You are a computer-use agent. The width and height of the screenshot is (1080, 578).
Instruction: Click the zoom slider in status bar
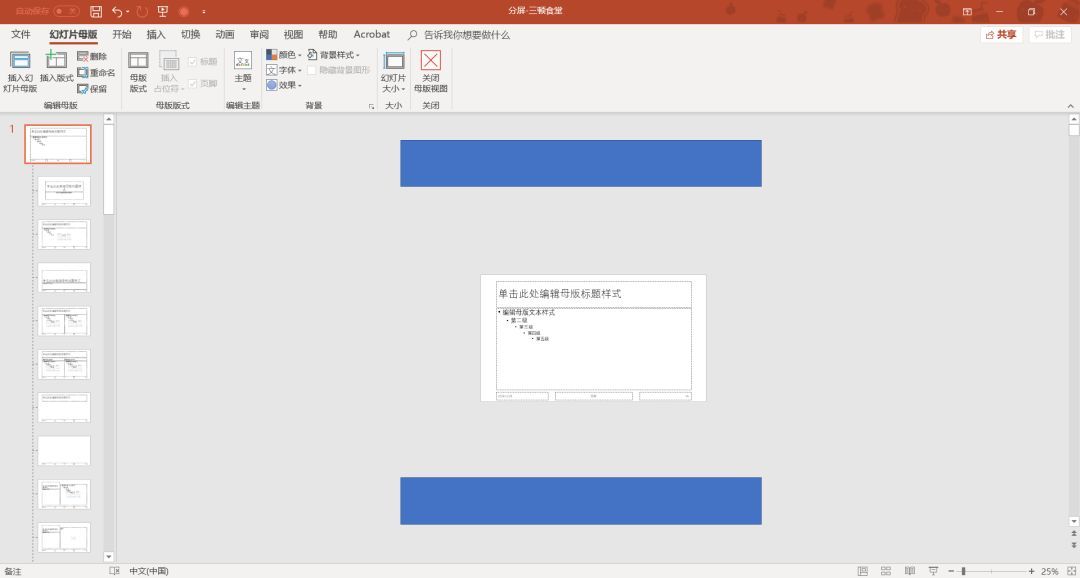[x=963, y=571]
